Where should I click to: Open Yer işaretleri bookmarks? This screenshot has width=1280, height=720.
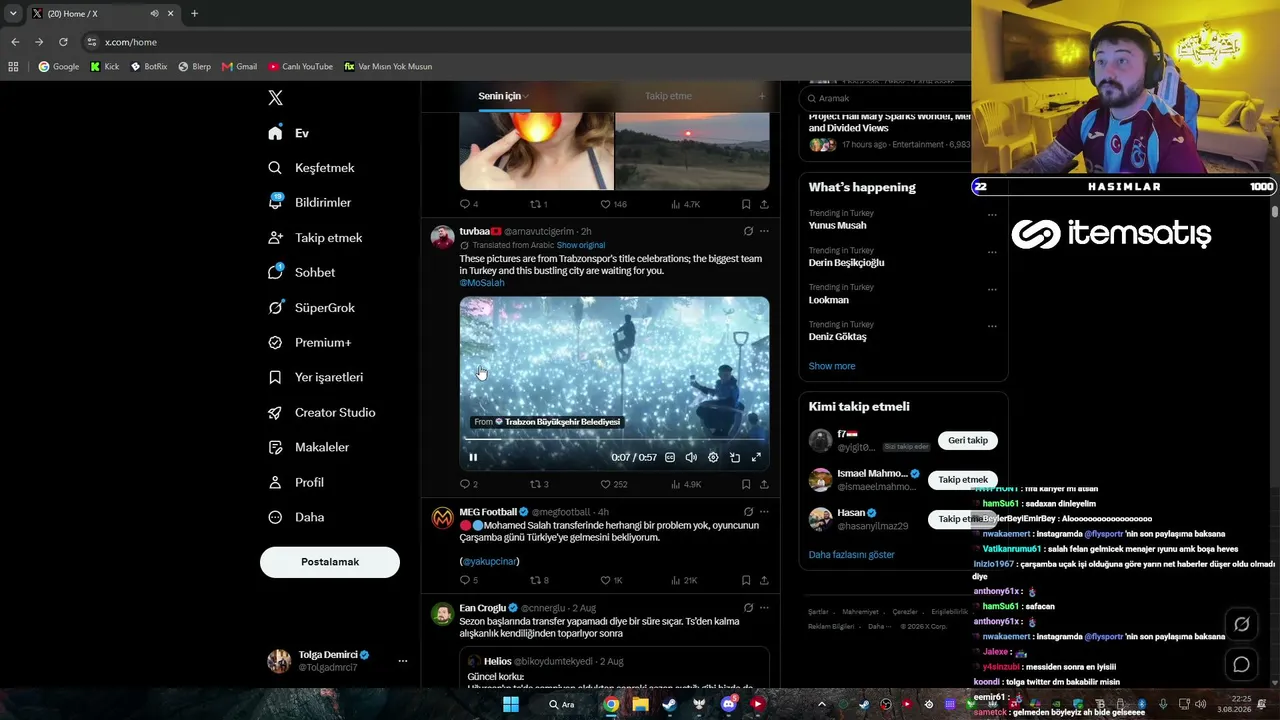(315, 378)
